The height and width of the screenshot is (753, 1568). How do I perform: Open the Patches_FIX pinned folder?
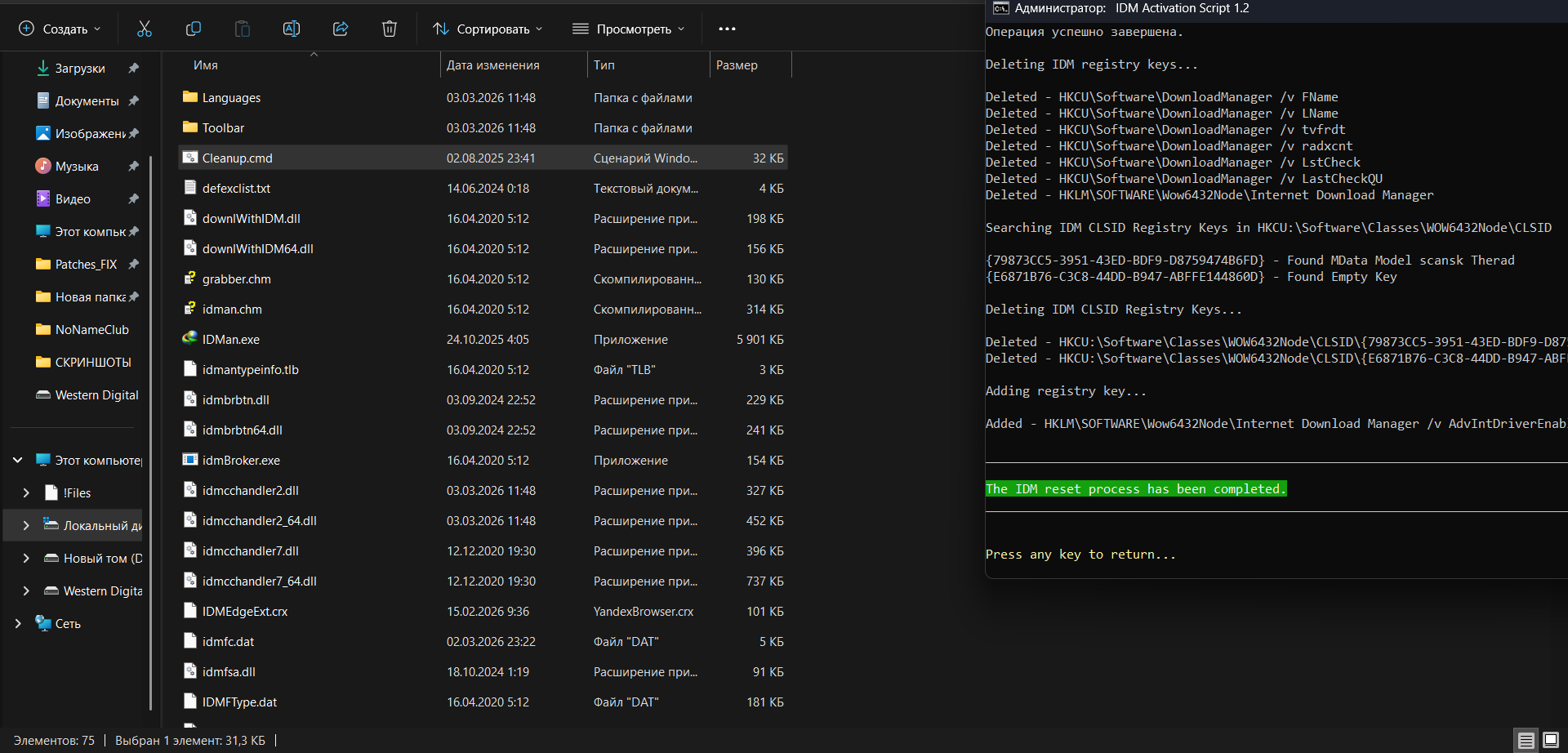pos(86,265)
